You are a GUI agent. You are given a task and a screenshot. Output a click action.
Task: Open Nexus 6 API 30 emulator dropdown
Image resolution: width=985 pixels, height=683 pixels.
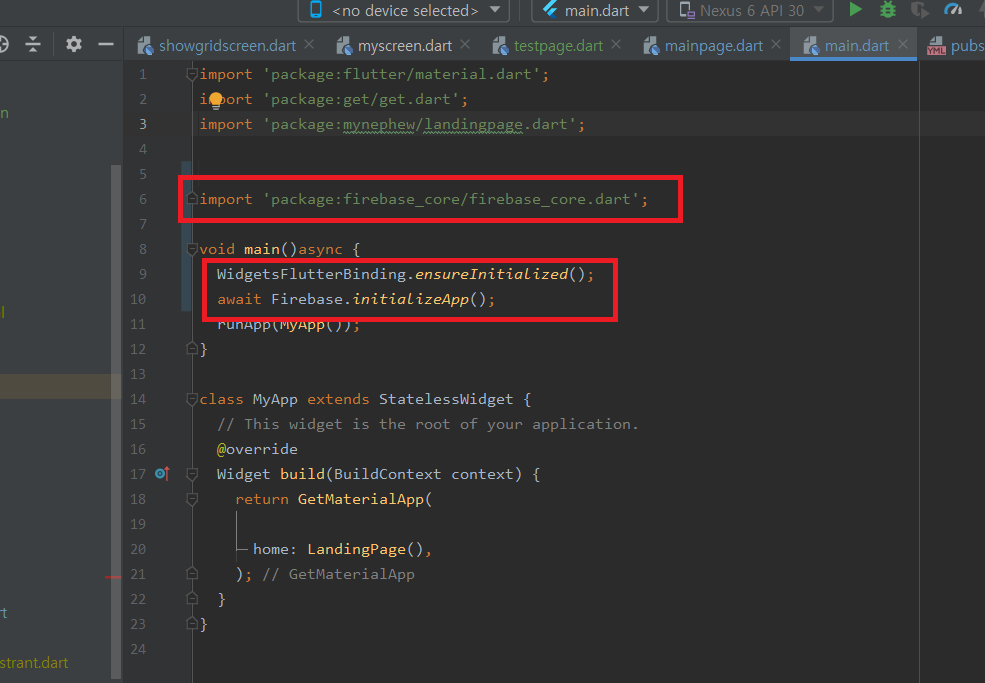tap(750, 10)
